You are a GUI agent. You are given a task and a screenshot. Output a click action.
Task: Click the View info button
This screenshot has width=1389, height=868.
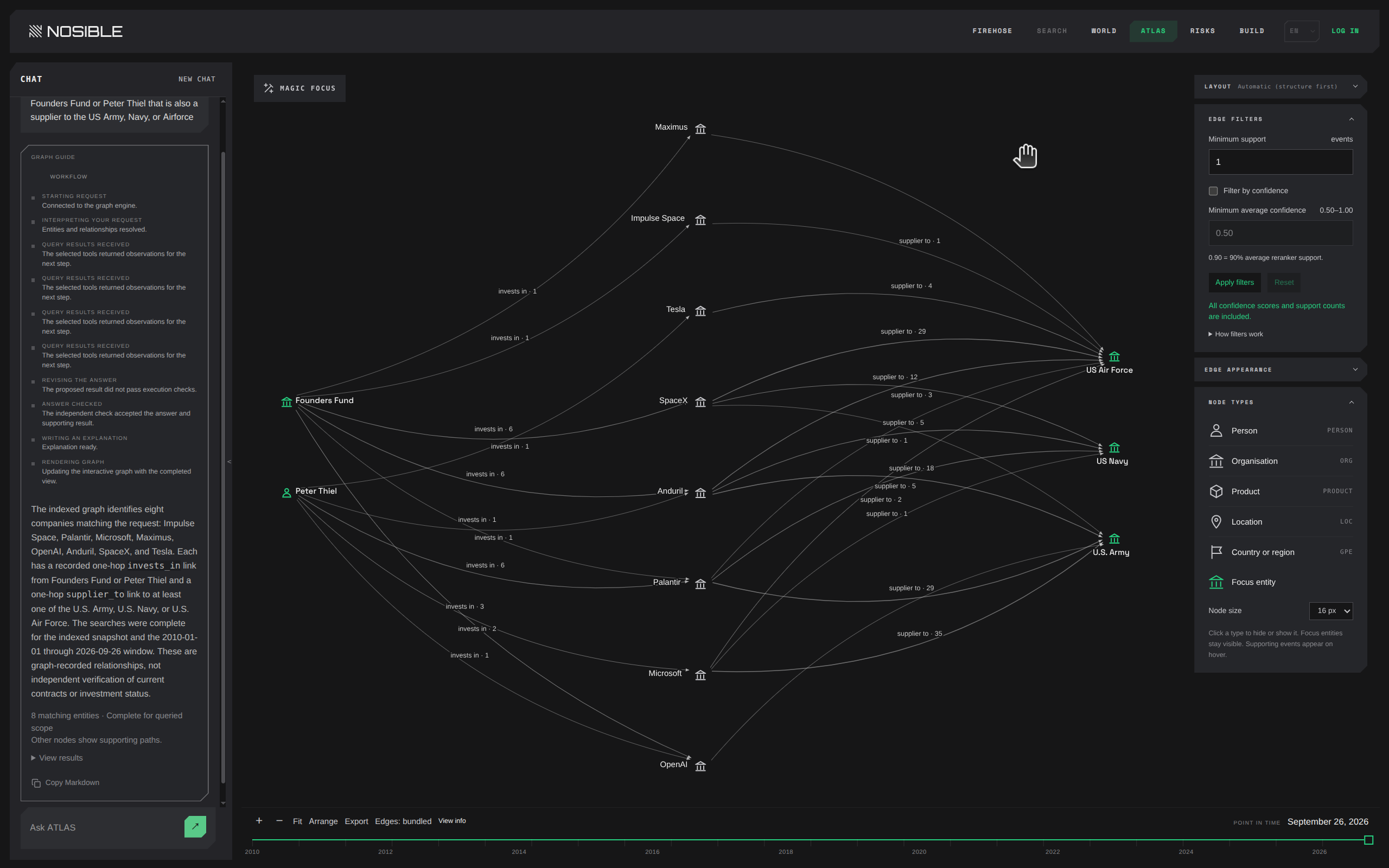pyautogui.click(x=452, y=821)
